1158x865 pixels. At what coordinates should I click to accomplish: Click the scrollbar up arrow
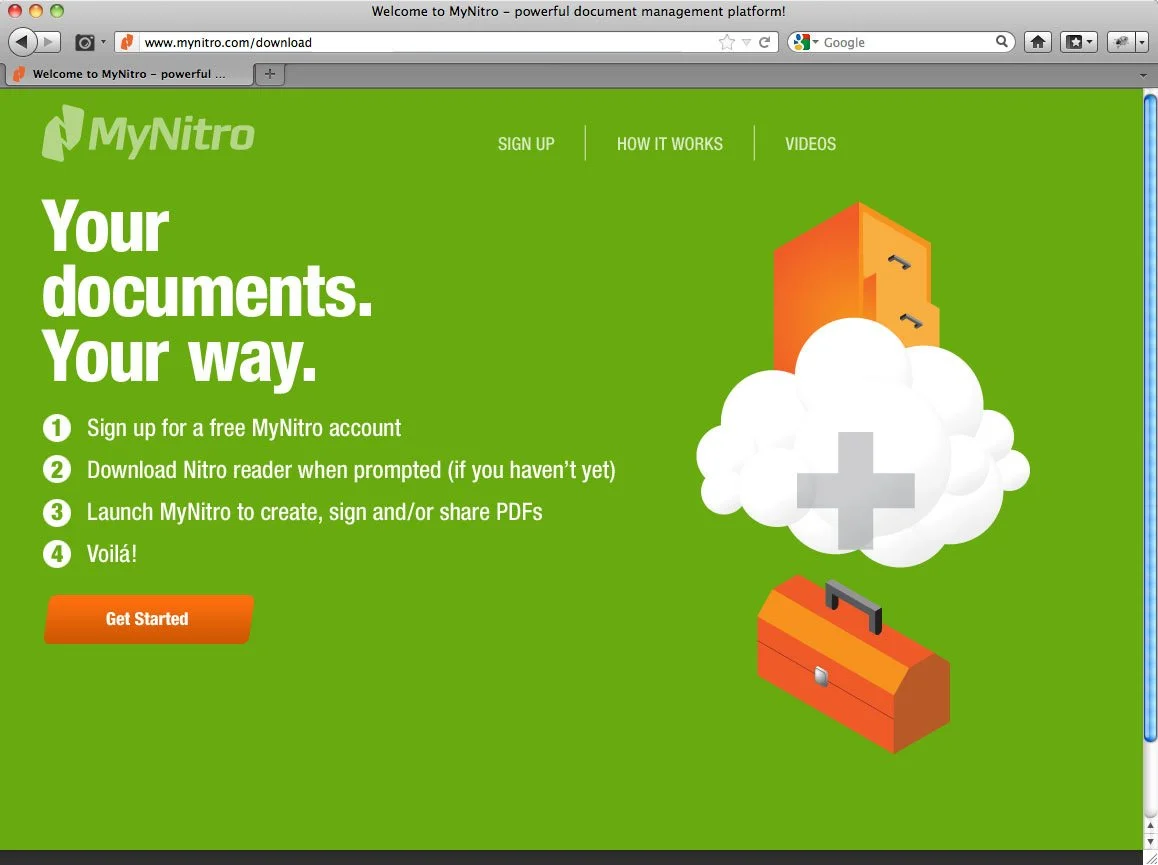[1150, 826]
